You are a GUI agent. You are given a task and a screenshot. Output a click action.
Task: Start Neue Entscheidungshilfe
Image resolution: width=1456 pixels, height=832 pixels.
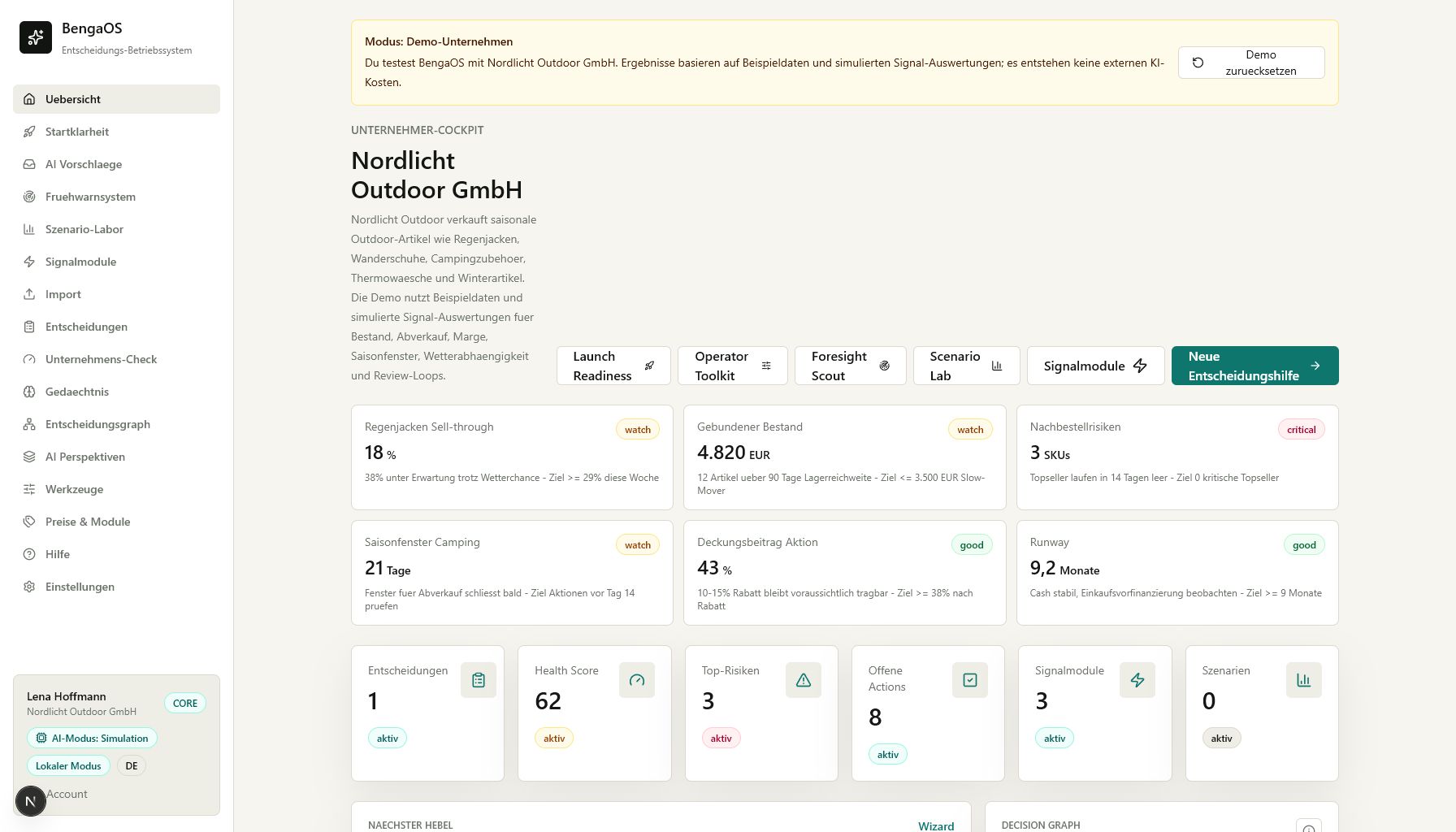point(1254,366)
